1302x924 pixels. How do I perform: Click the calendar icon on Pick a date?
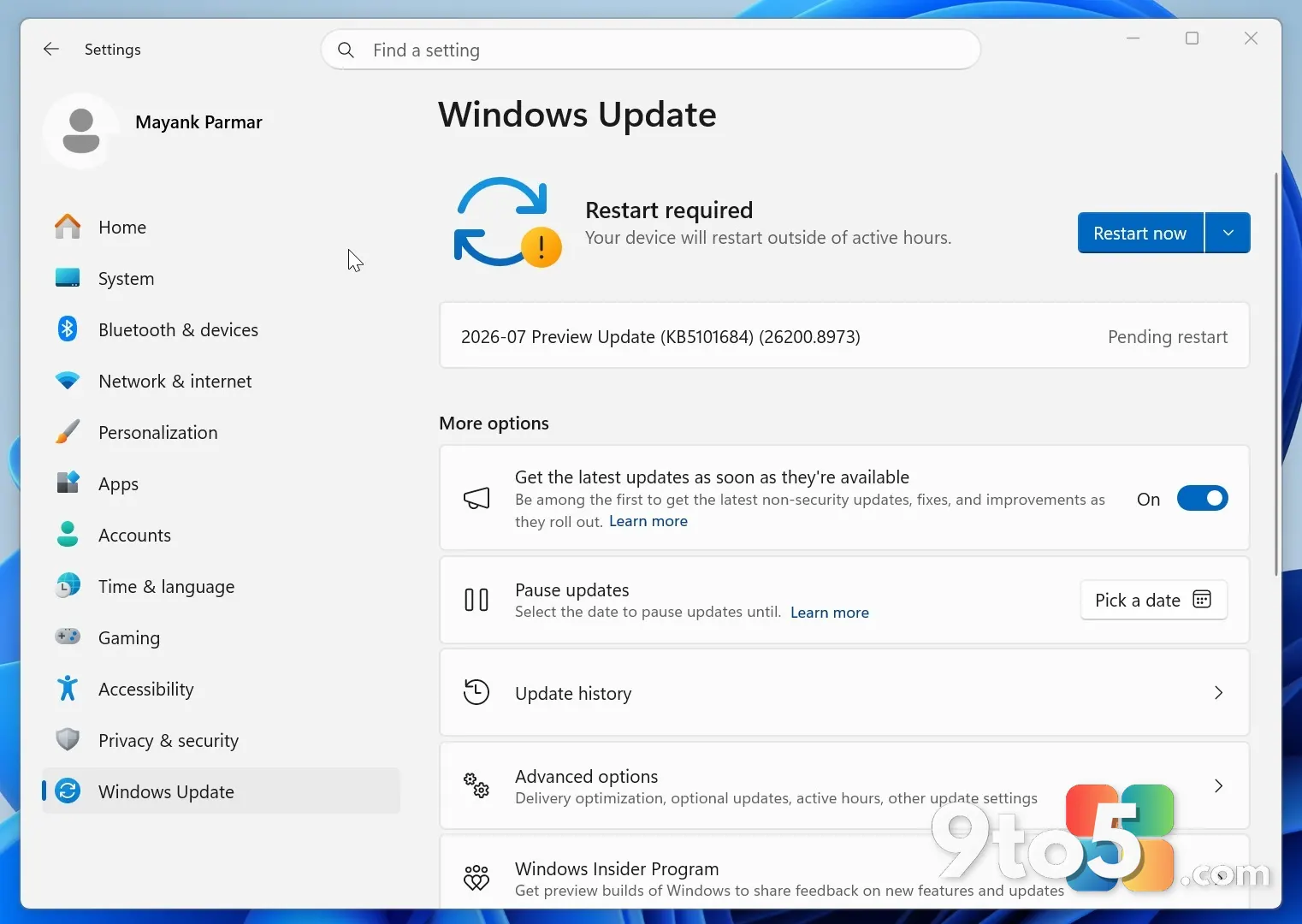[1202, 600]
